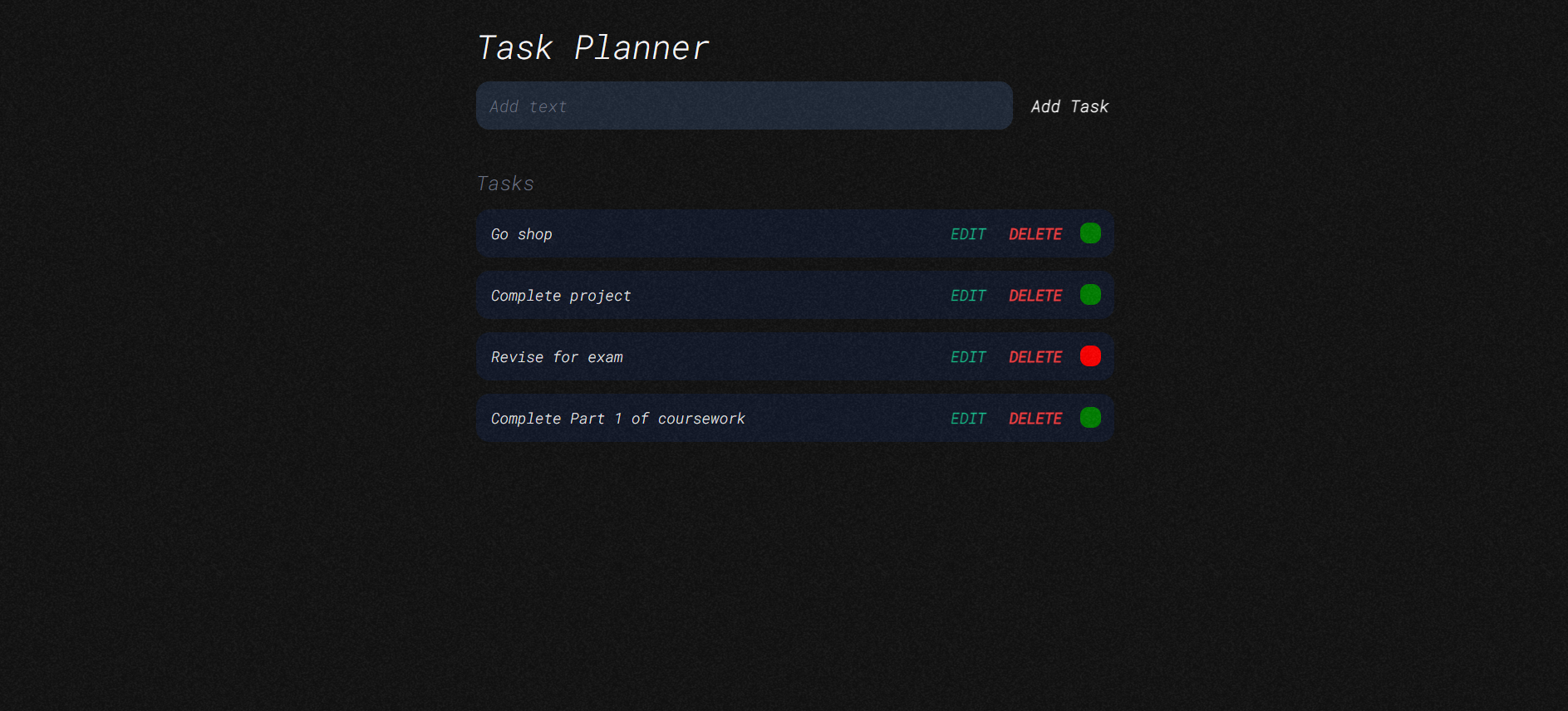Image resolution: width=1568 pixels, height=711 pixels.
Task: Click the Task Planner heading
Action: click(x=592, y=47)
